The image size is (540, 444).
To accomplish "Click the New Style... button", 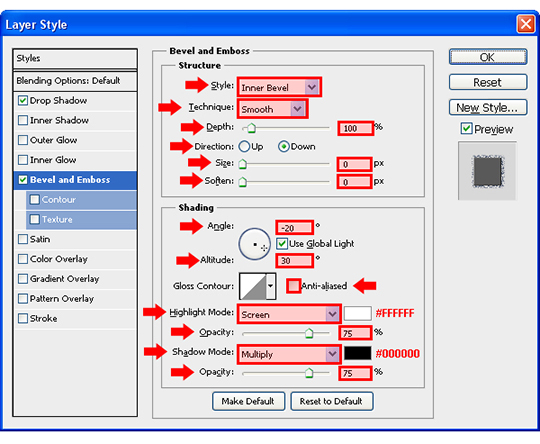I will coord(488,108).
